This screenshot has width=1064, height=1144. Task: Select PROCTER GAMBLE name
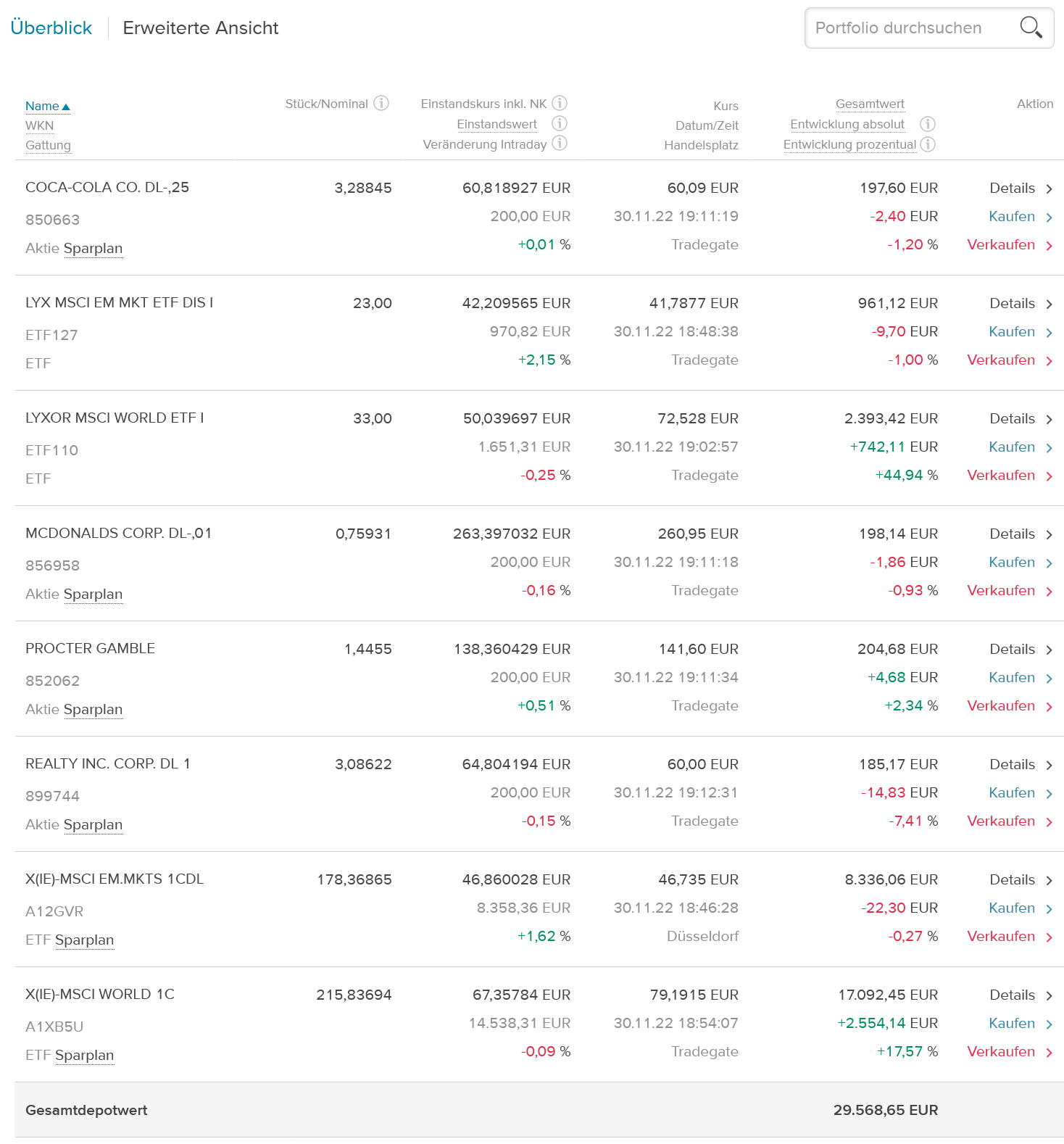pos(90,648)
